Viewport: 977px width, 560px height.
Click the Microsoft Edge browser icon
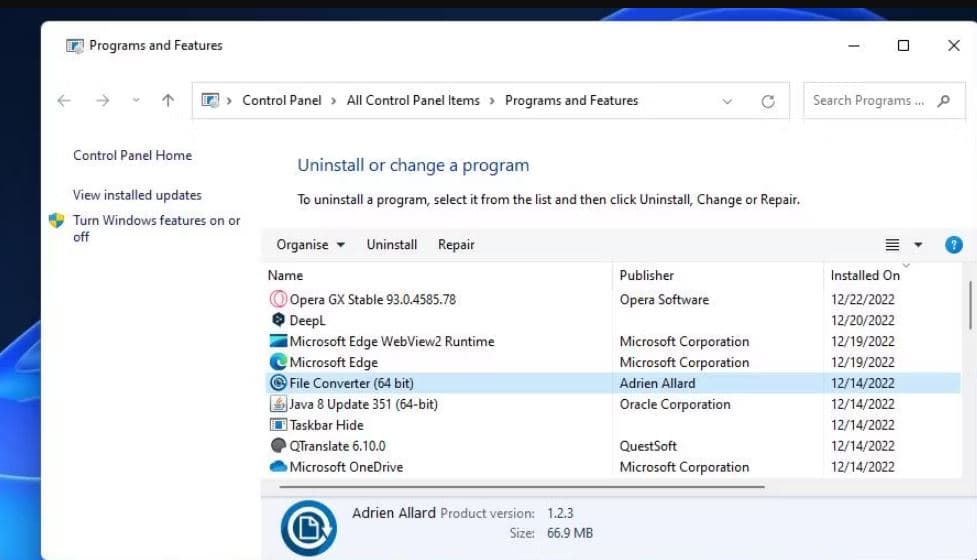click(x=278, y=362)
